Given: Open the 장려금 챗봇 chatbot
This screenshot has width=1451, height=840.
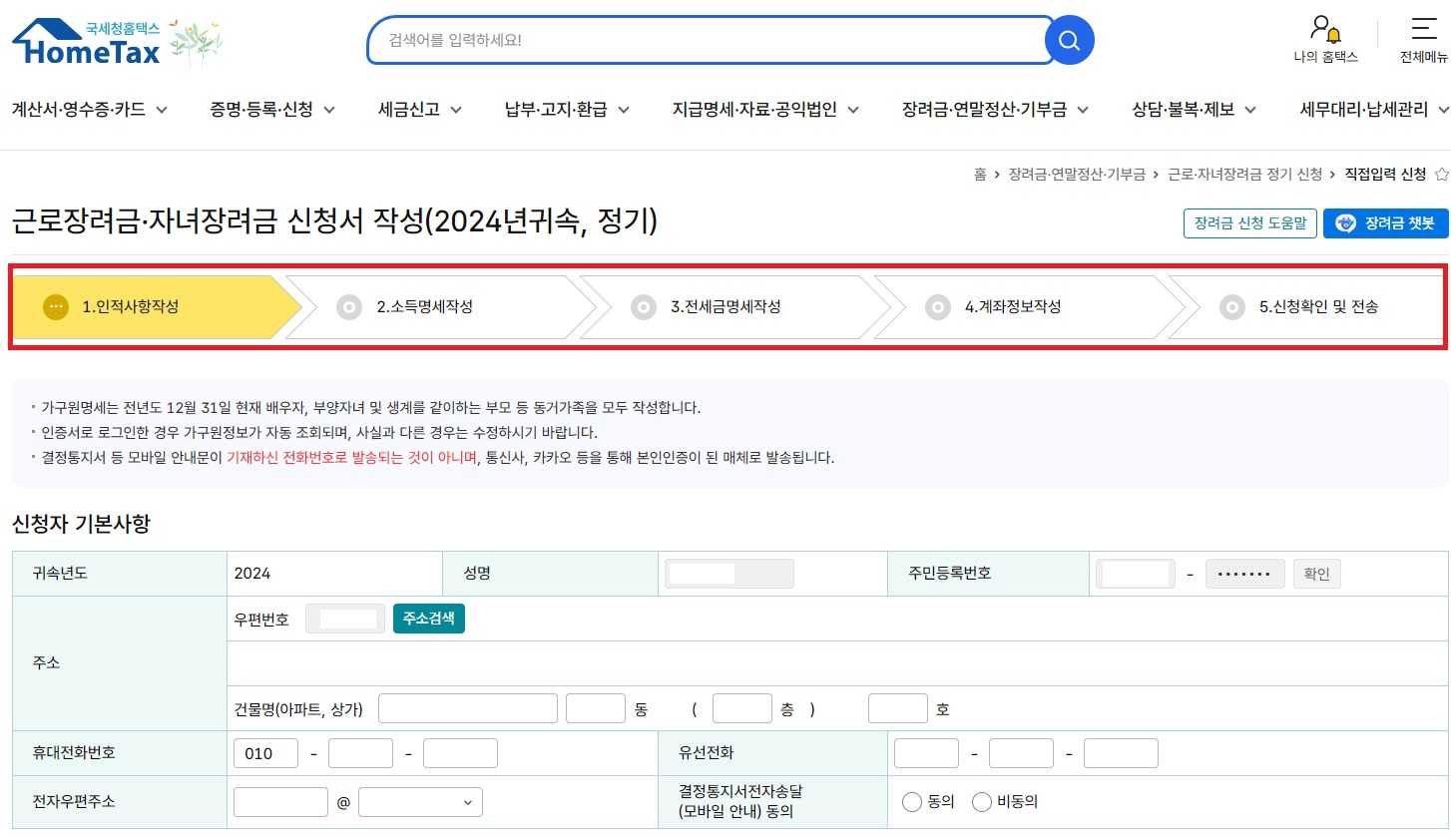Looking at the screenshot, I should tap(1385, 223).
